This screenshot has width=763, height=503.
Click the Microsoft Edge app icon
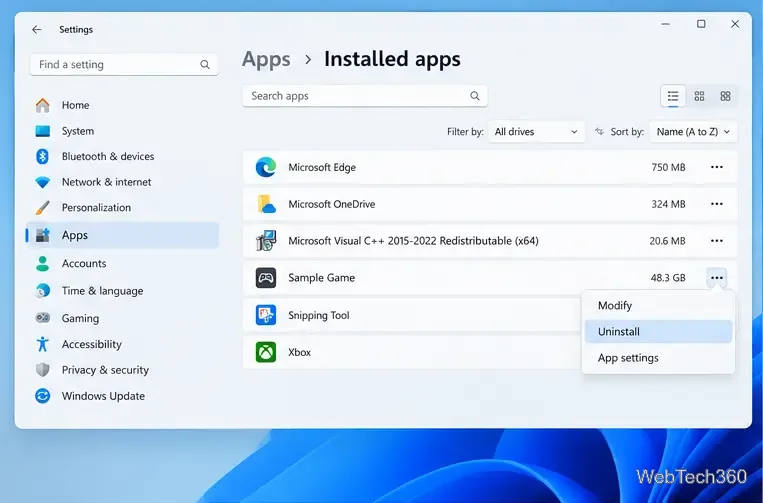(x=266, y=167)
